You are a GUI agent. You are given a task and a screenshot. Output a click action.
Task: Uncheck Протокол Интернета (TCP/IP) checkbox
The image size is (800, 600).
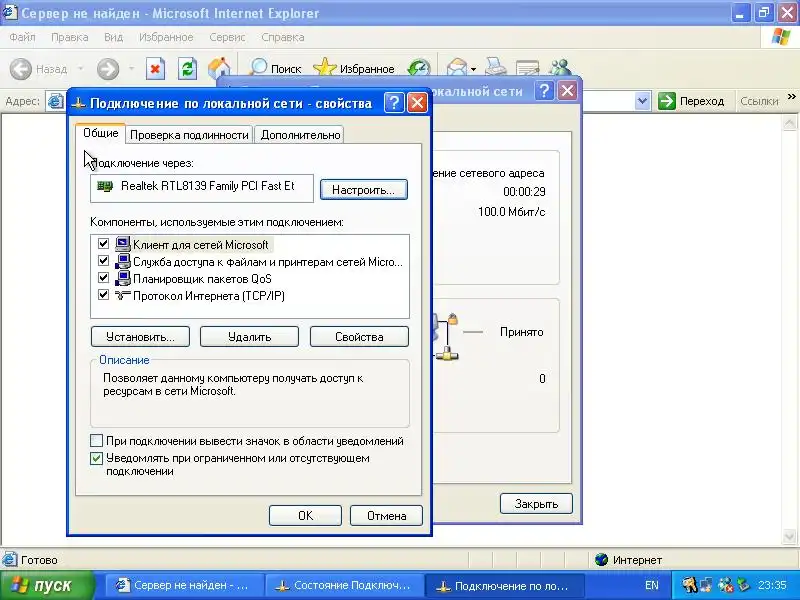tap(103, 294)
